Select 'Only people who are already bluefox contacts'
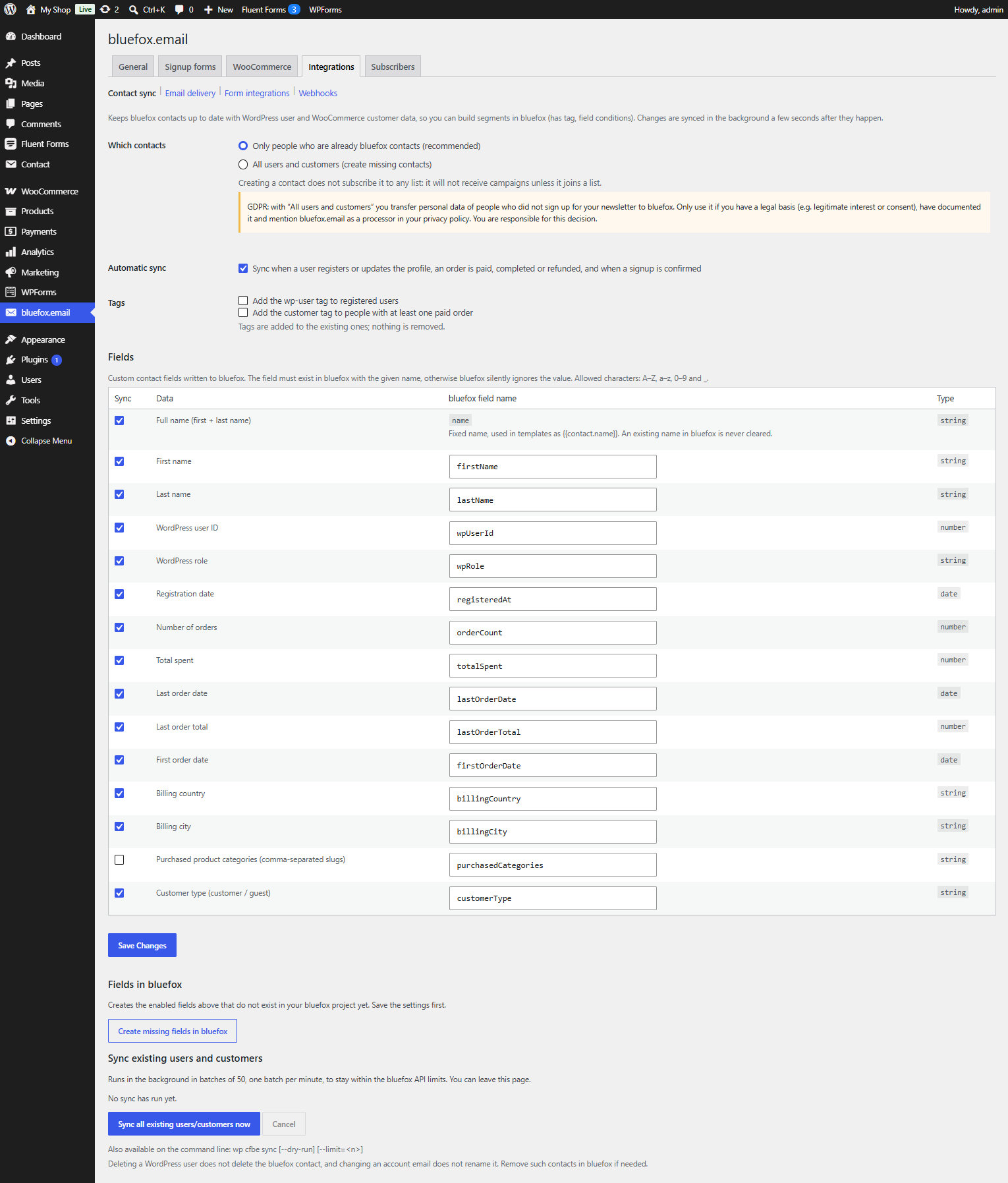 click(243, 146)
